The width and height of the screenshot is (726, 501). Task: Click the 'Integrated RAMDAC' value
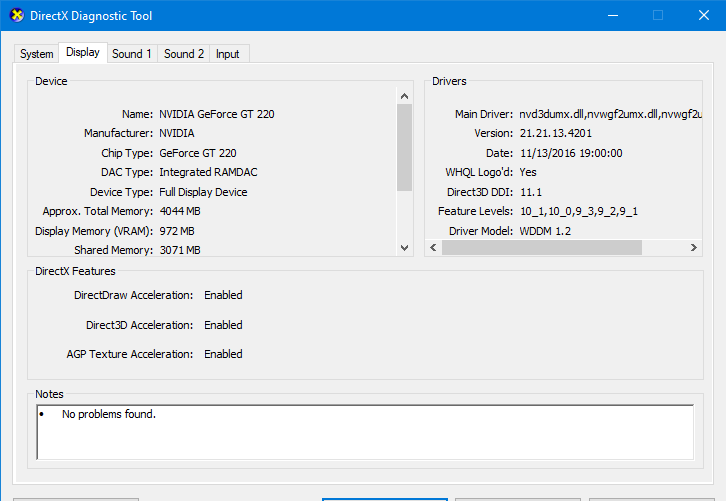tap(208, 172)
